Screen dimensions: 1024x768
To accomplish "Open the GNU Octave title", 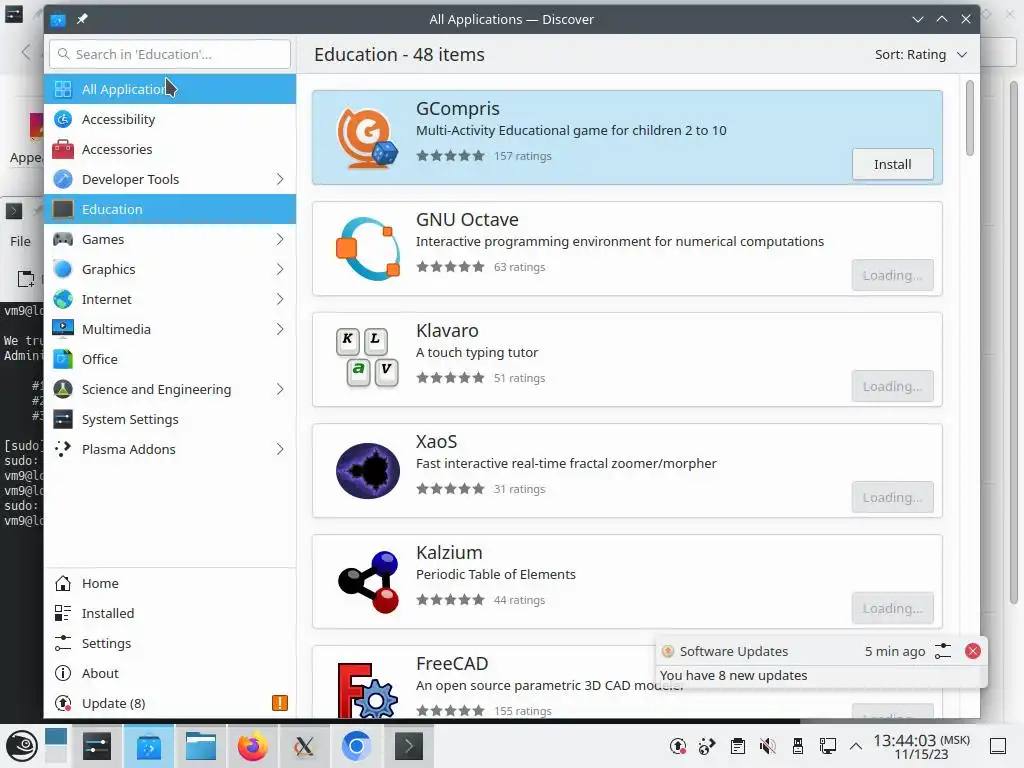I will coord(467,220).
